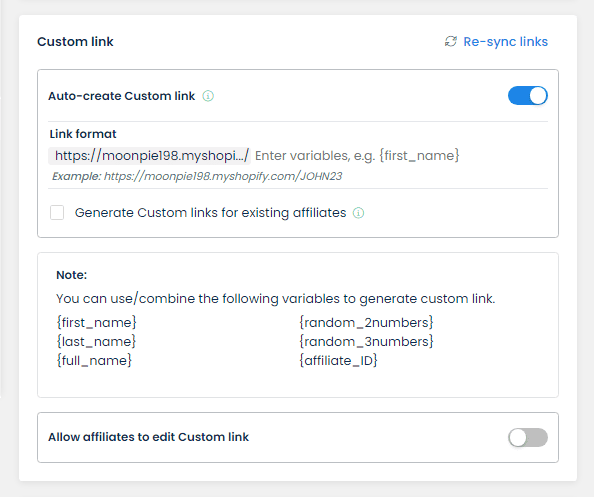Click the Custom link section heading

click(75, 41)
